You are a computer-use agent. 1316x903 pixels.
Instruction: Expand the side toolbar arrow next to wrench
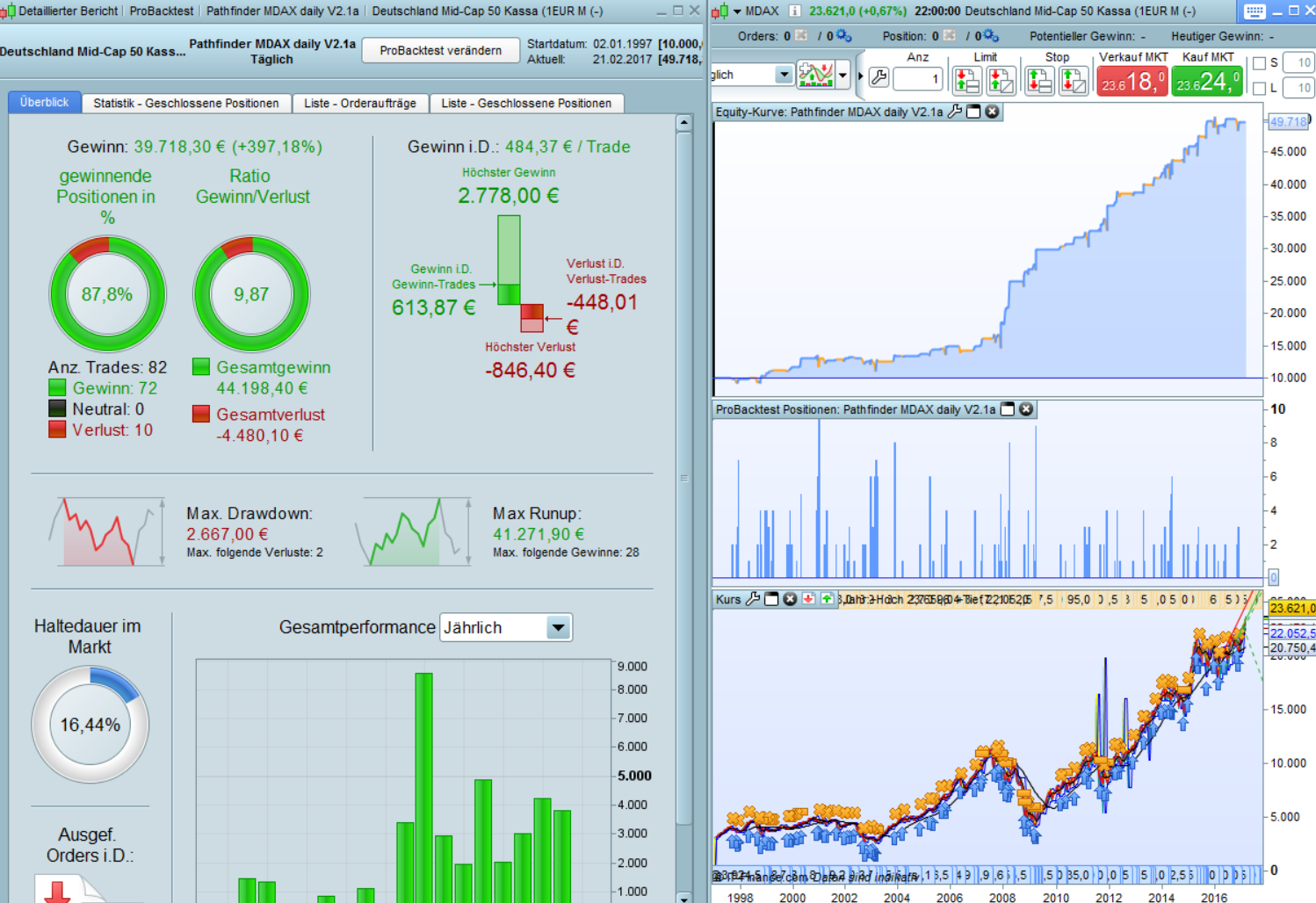click(861, 76)
